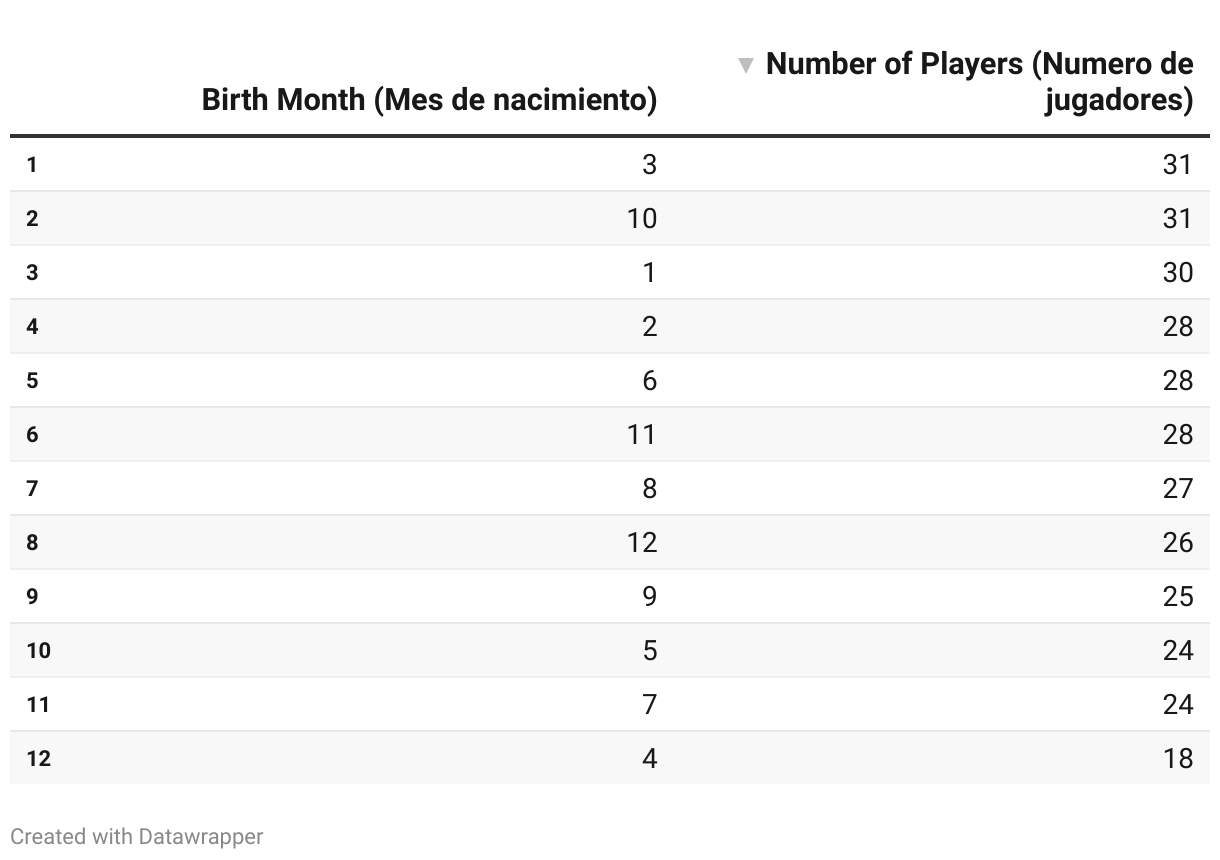Viewport: 1220px width, 860px height.
Task: Select birth month 4 in row 12
Action: (x=650, y=758)
